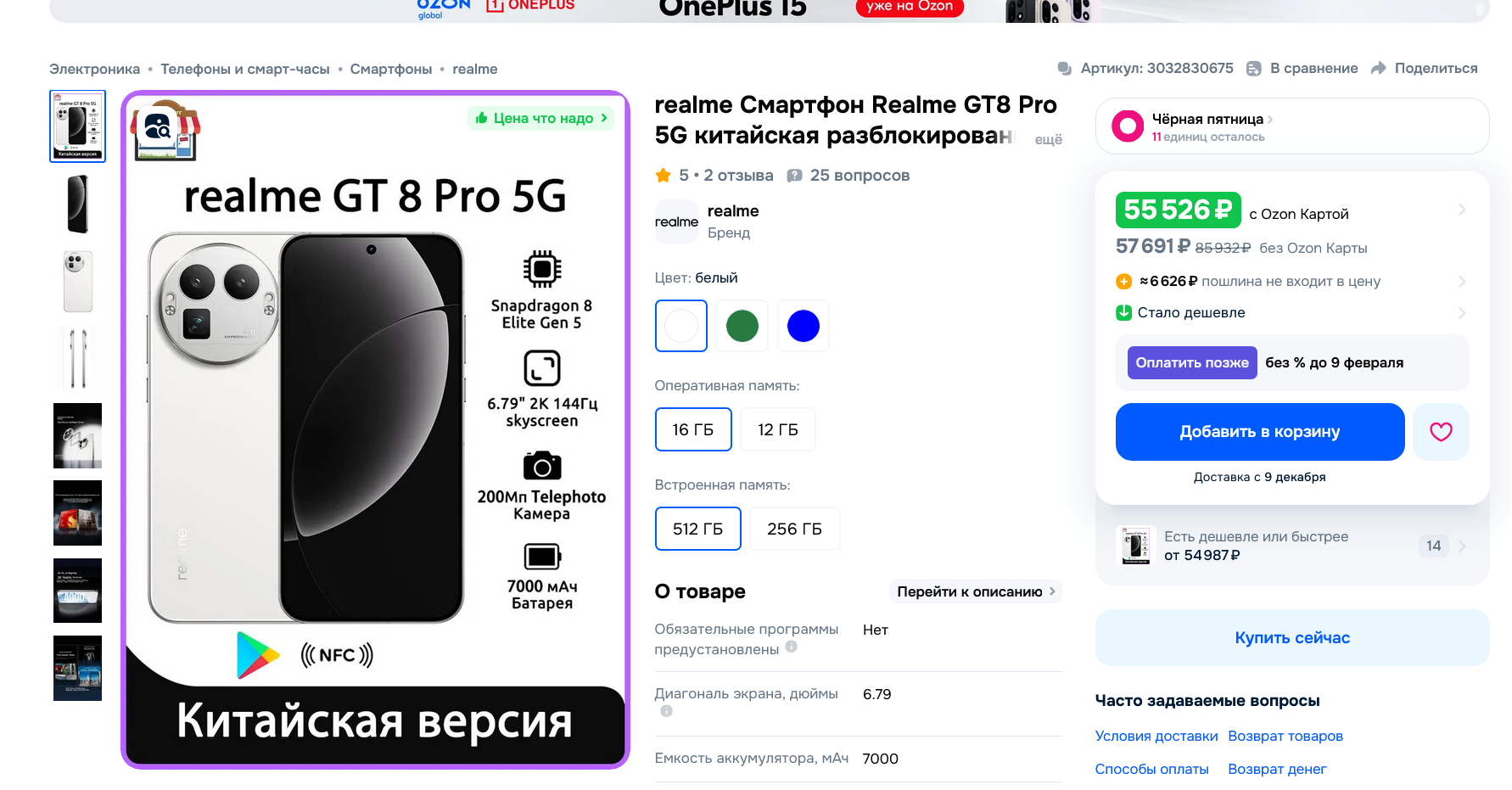Click the compare icon next to В сравнение

point(1253,68)
